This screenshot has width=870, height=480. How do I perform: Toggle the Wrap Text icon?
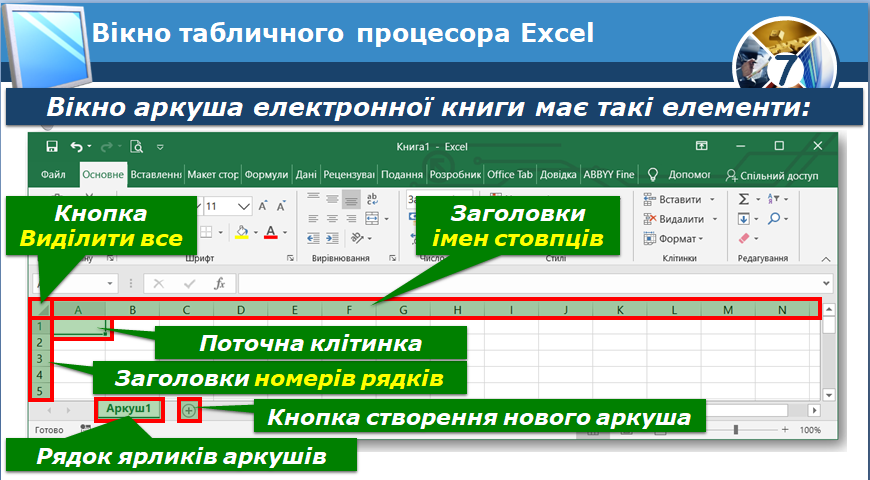[x=372, y=199]
